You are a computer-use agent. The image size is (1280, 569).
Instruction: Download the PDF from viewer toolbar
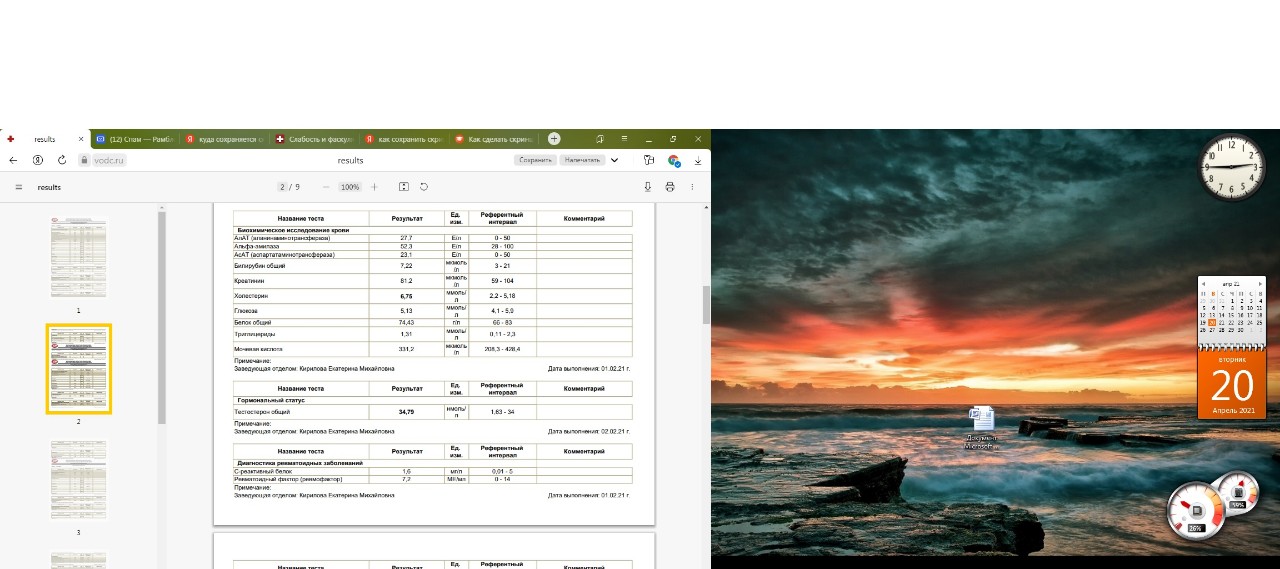647,187
